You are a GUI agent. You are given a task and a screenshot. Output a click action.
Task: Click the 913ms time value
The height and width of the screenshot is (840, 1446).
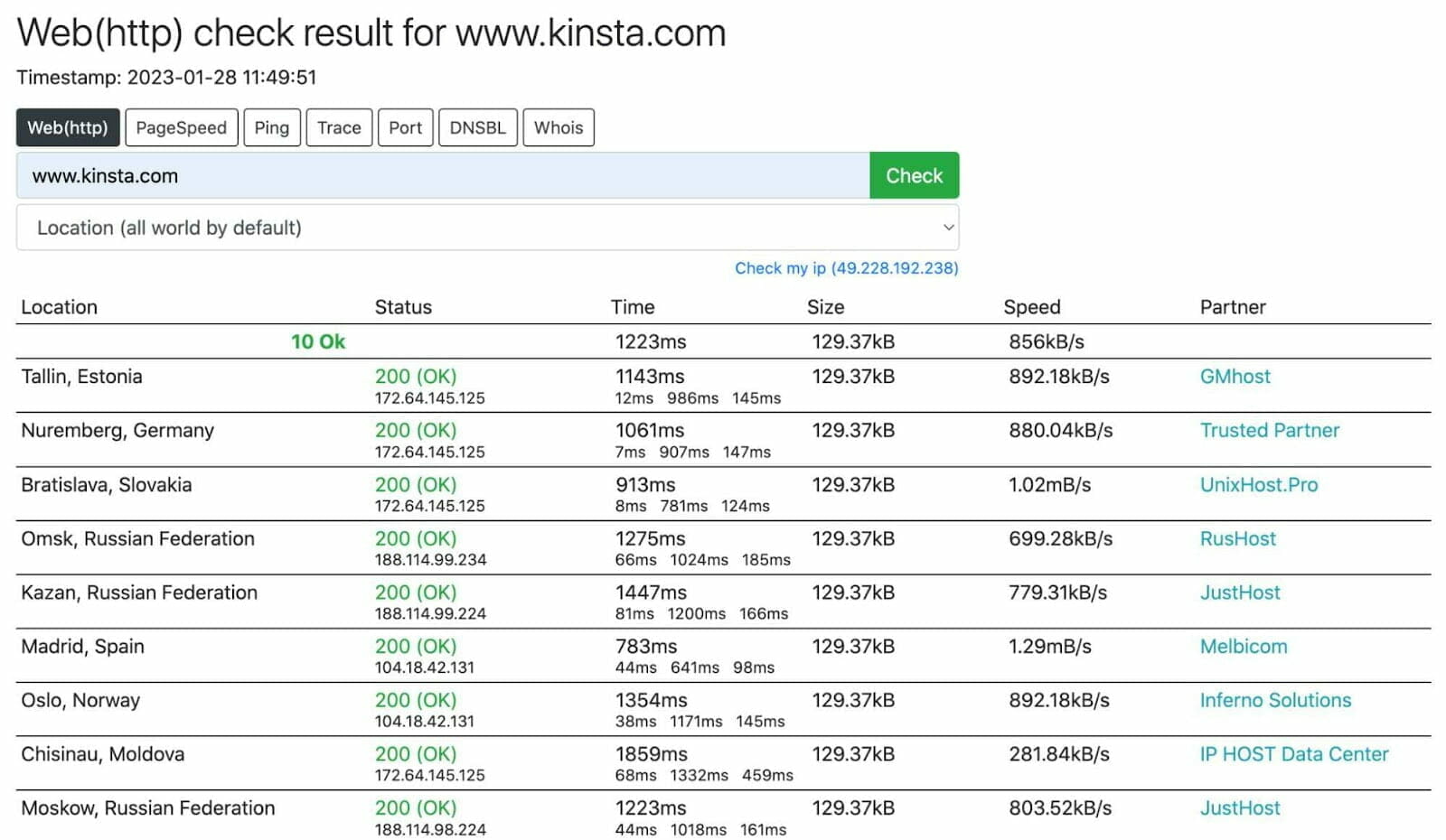point(645,484)
